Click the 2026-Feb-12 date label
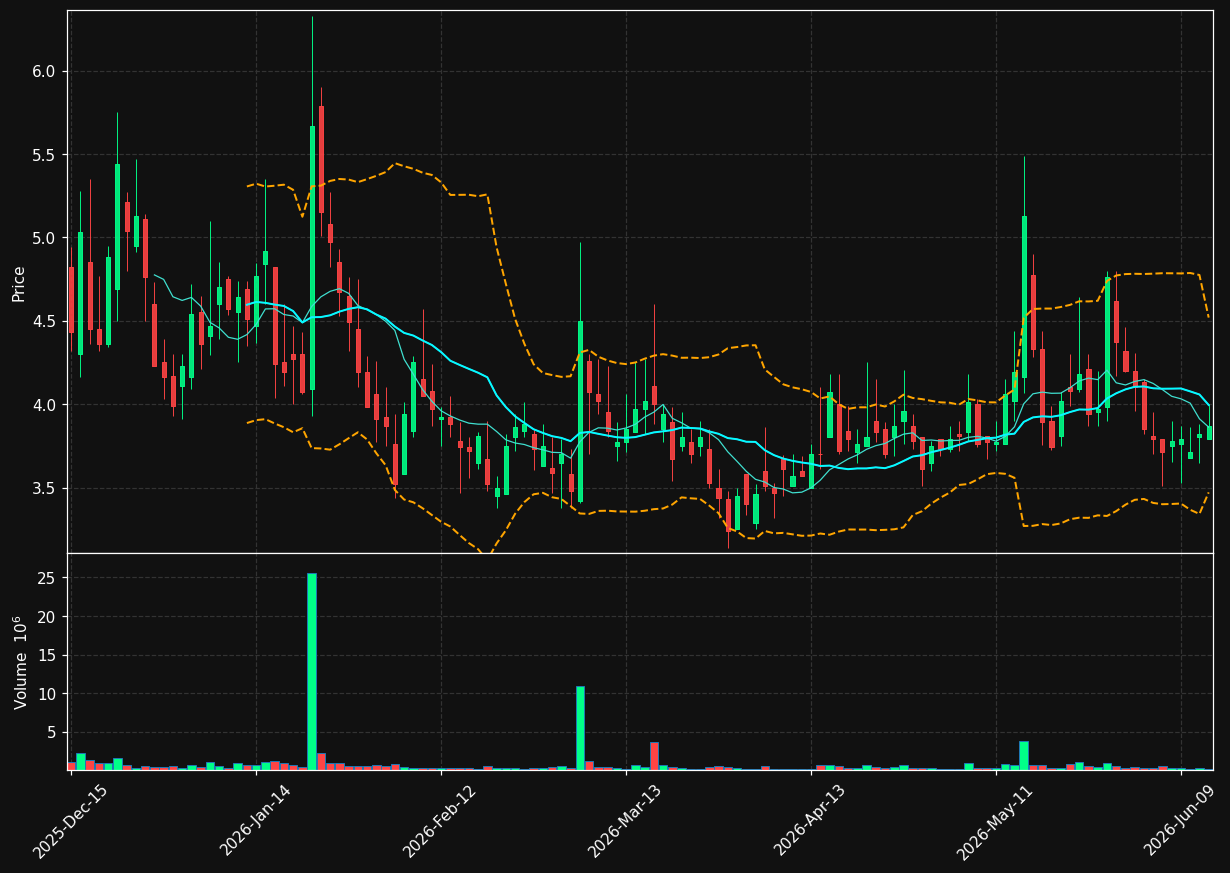This screenshot has height=873, width=1230. pos(441,821)
